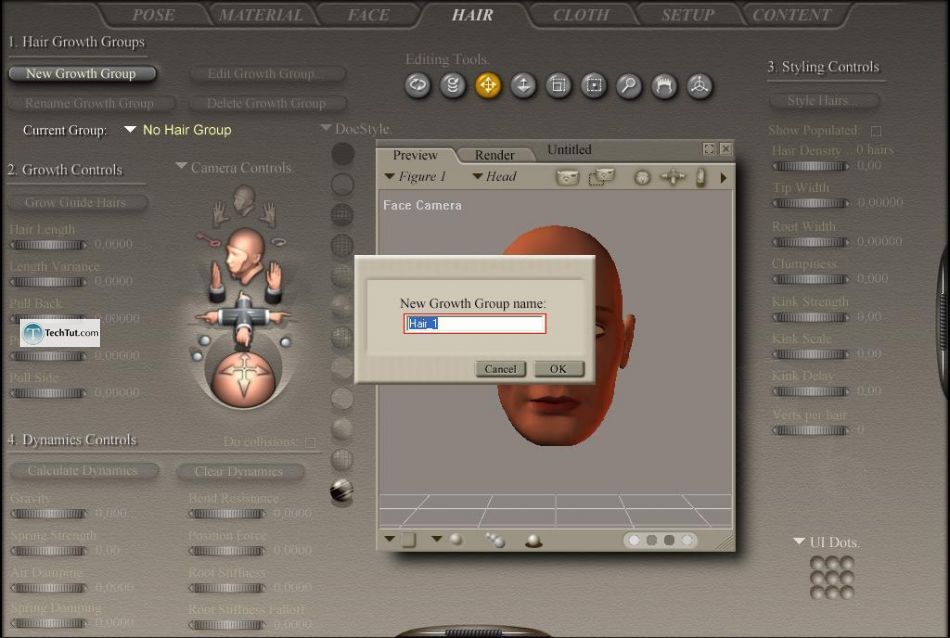Select the View Magnifier editing tool
The width and height of the screenshot is (950, 638).
629,85
